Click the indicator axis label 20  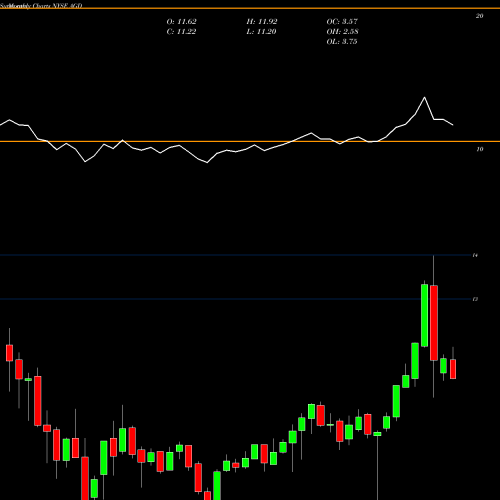(x=479, y=16)
